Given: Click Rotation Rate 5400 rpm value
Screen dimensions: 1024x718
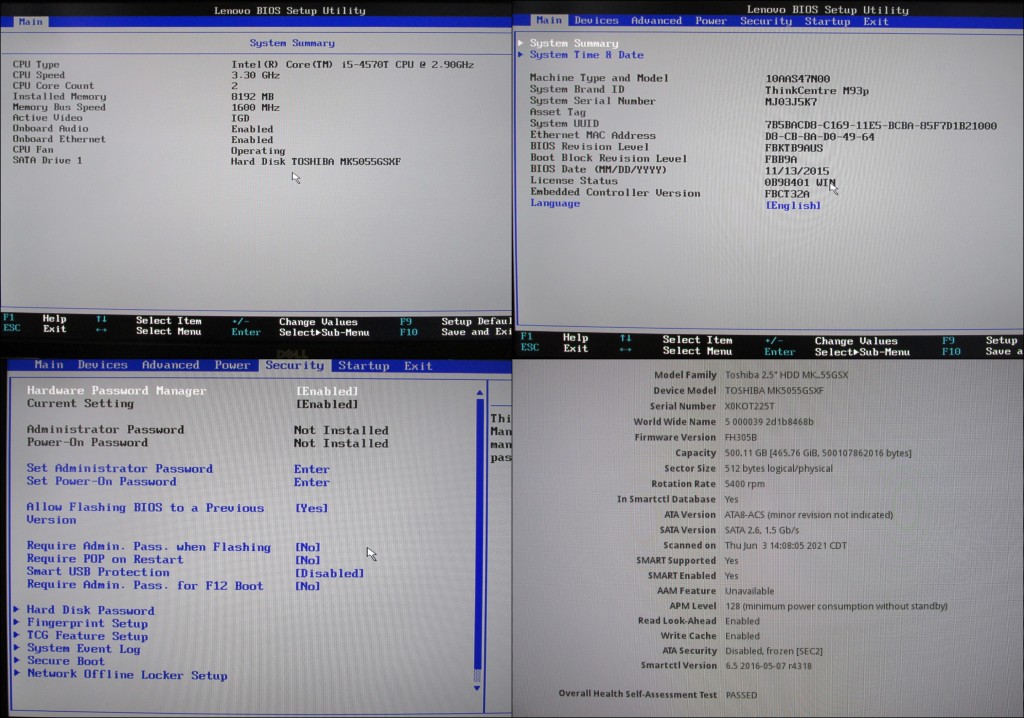Looking at the screenshot, I should click(x=744, y=484).
